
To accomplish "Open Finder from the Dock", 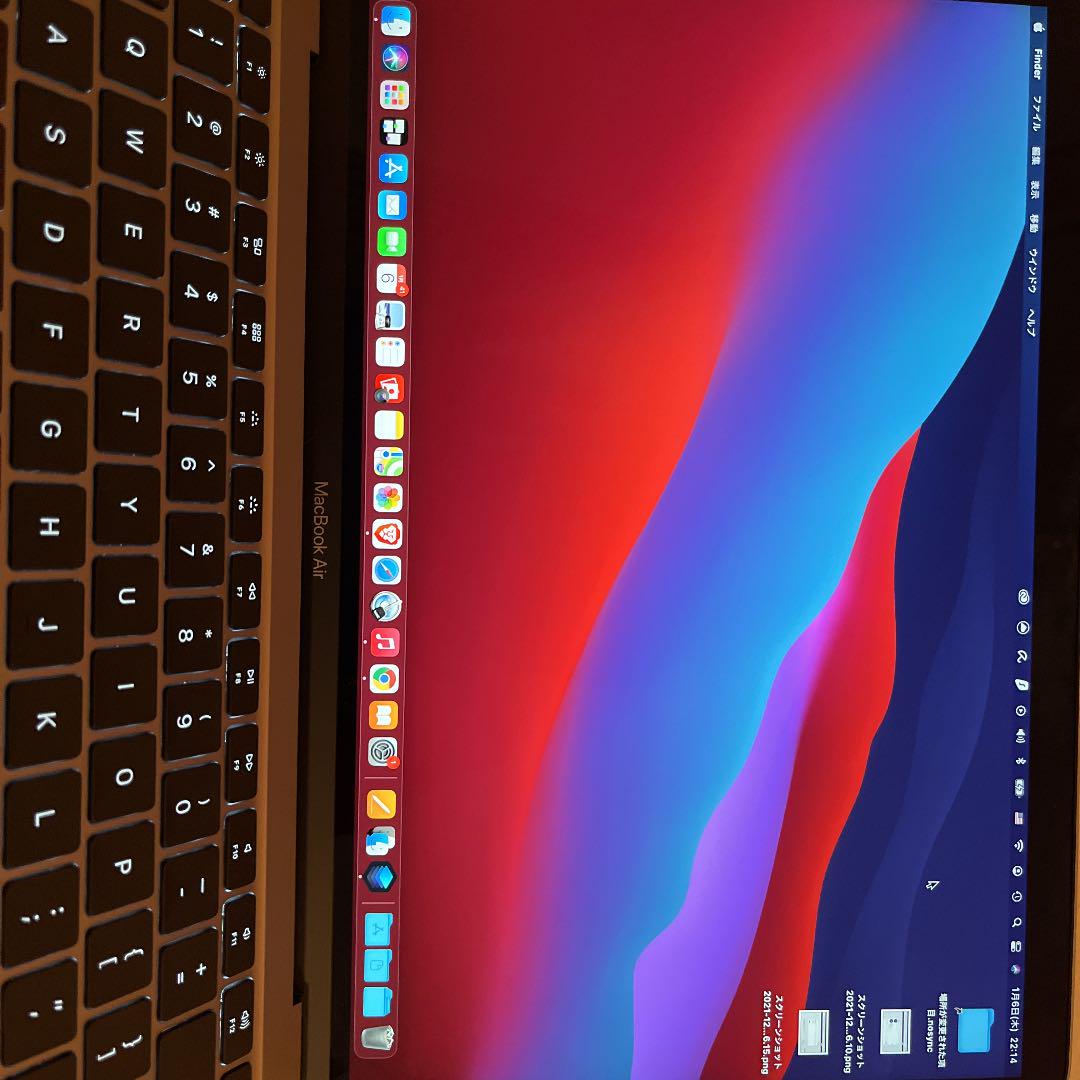I will [x=395, y=21].
